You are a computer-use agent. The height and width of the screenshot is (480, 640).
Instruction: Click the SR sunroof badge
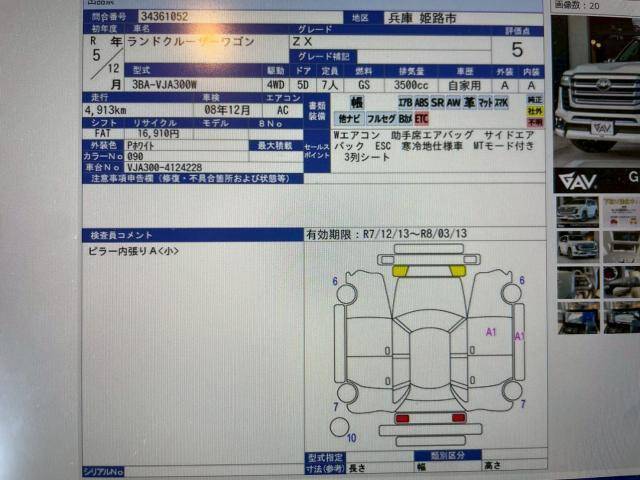click(x=438, y=102)
